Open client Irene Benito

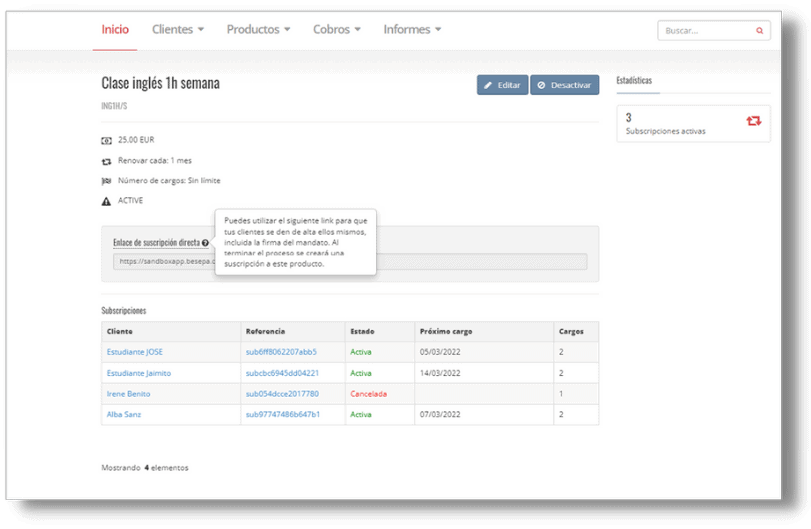point(128,394)
